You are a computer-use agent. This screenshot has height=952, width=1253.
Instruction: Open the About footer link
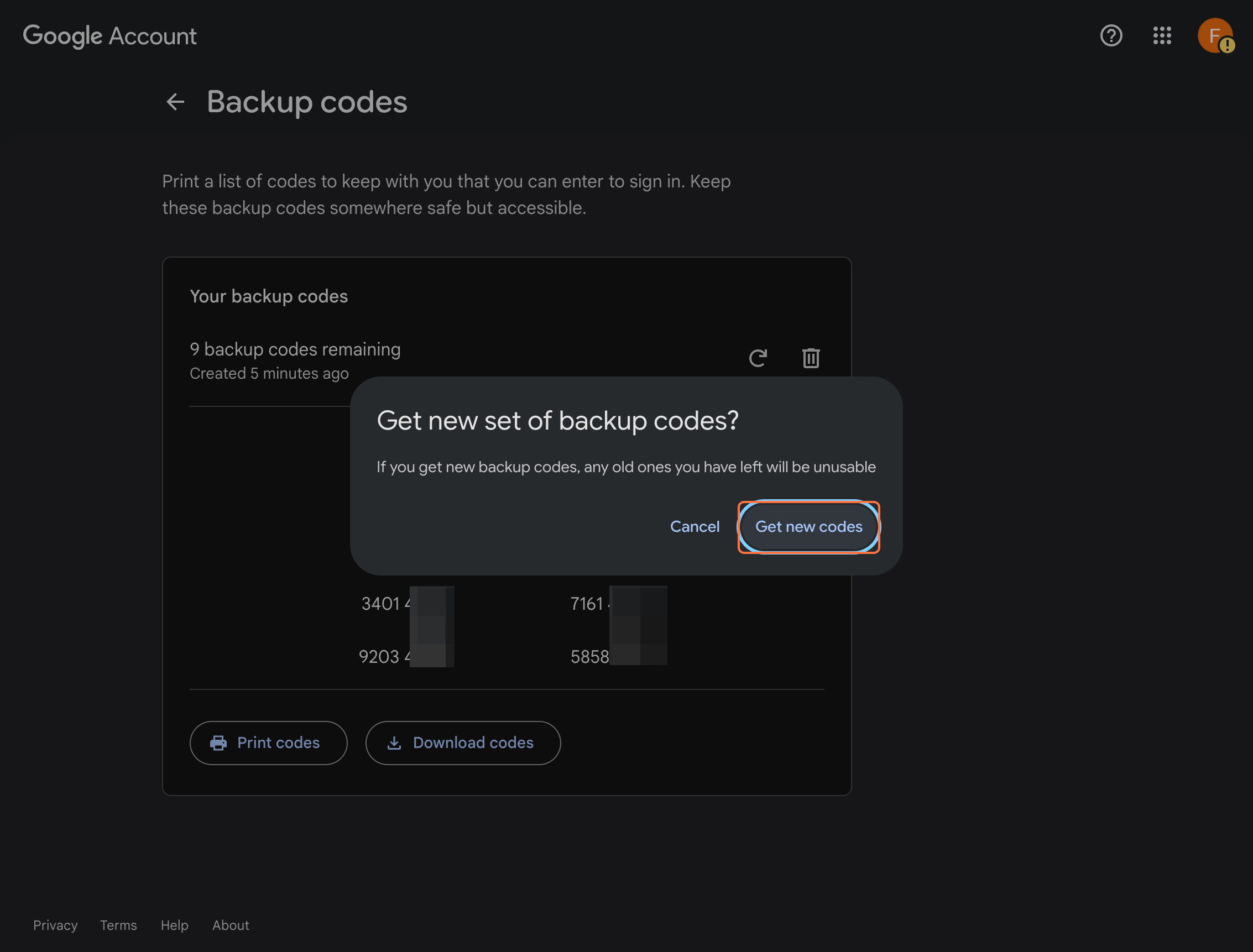pos(230,925)
